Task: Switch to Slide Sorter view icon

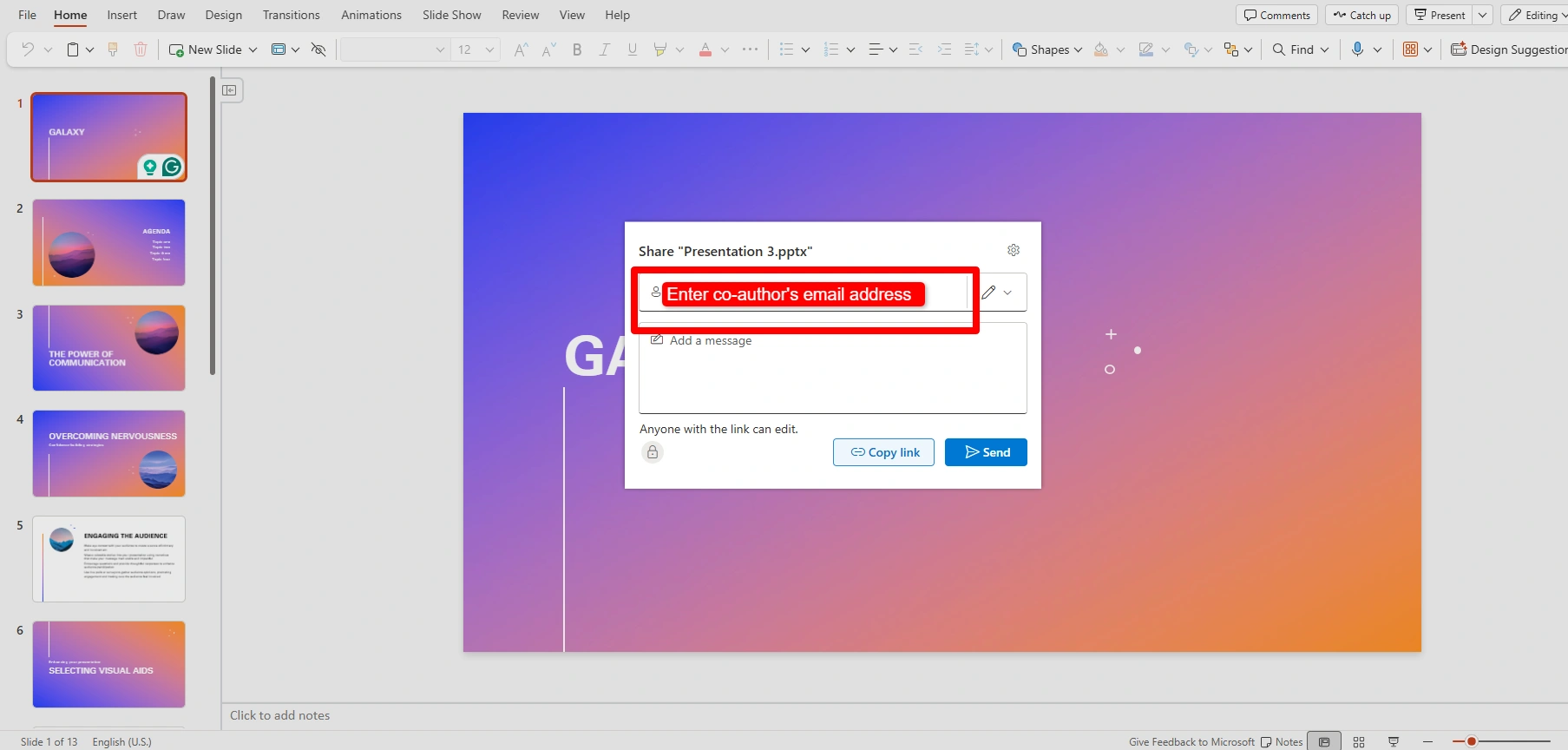Action: point(1359,741)
